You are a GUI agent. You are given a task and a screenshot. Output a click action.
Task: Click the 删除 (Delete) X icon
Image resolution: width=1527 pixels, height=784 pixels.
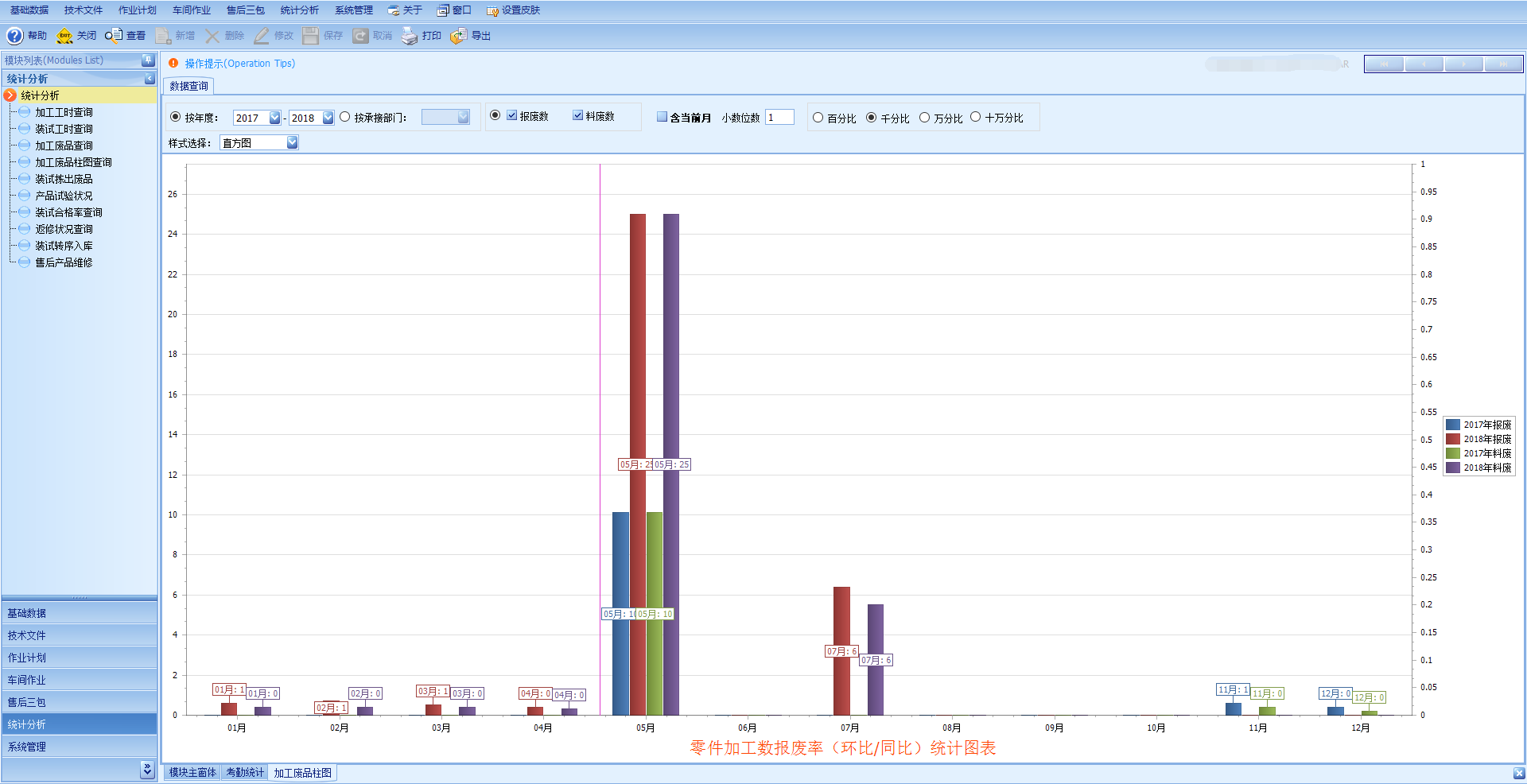[x=212, y=36]
